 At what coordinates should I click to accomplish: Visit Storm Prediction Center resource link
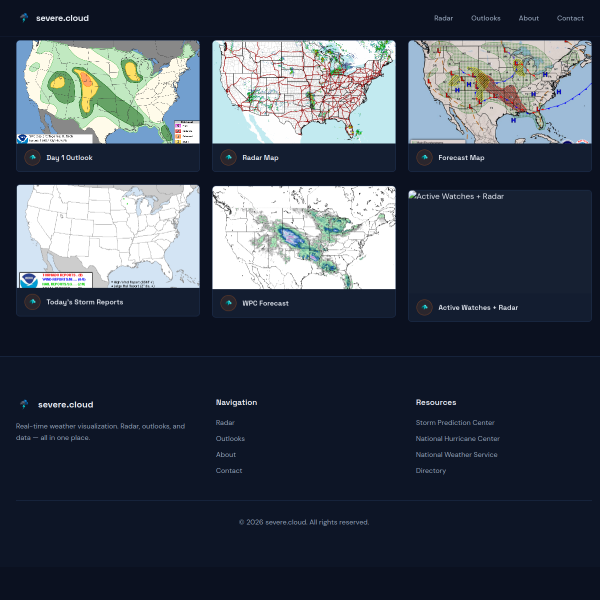[x=455, y=422]
